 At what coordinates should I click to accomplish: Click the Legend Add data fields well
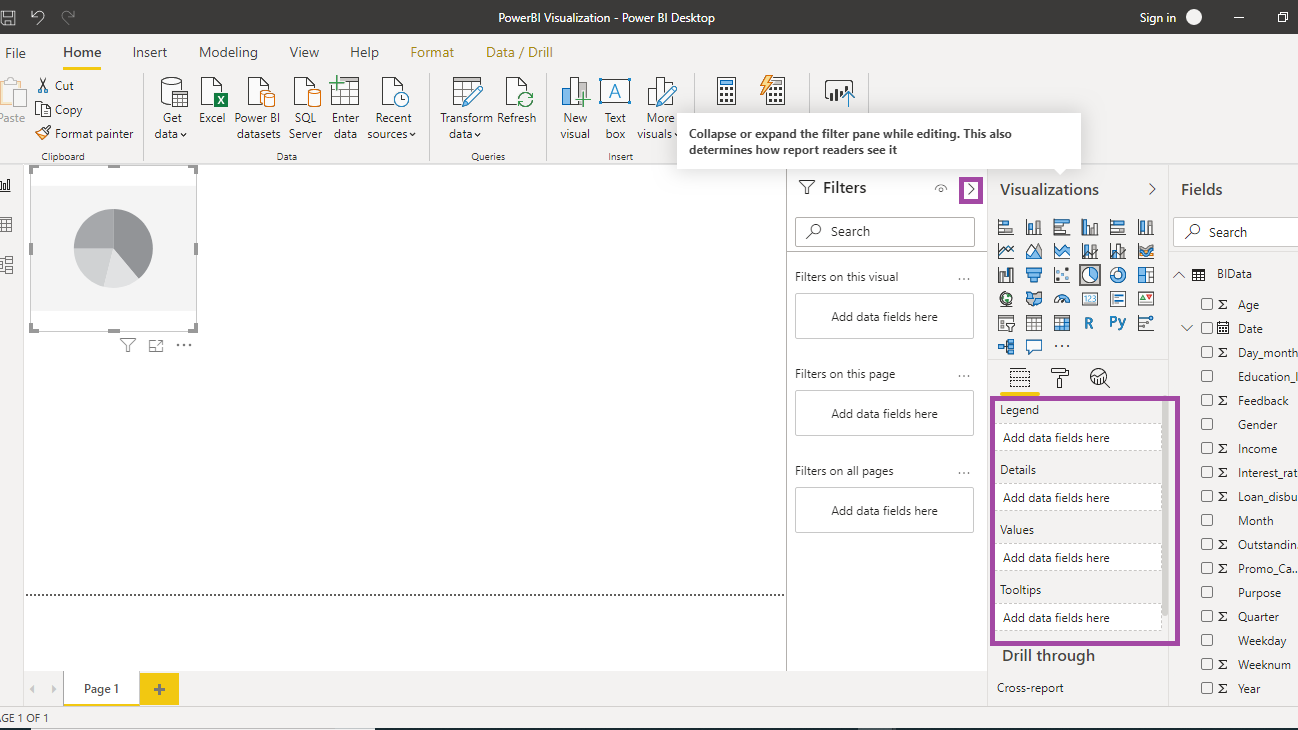(x=1078, y=438)
